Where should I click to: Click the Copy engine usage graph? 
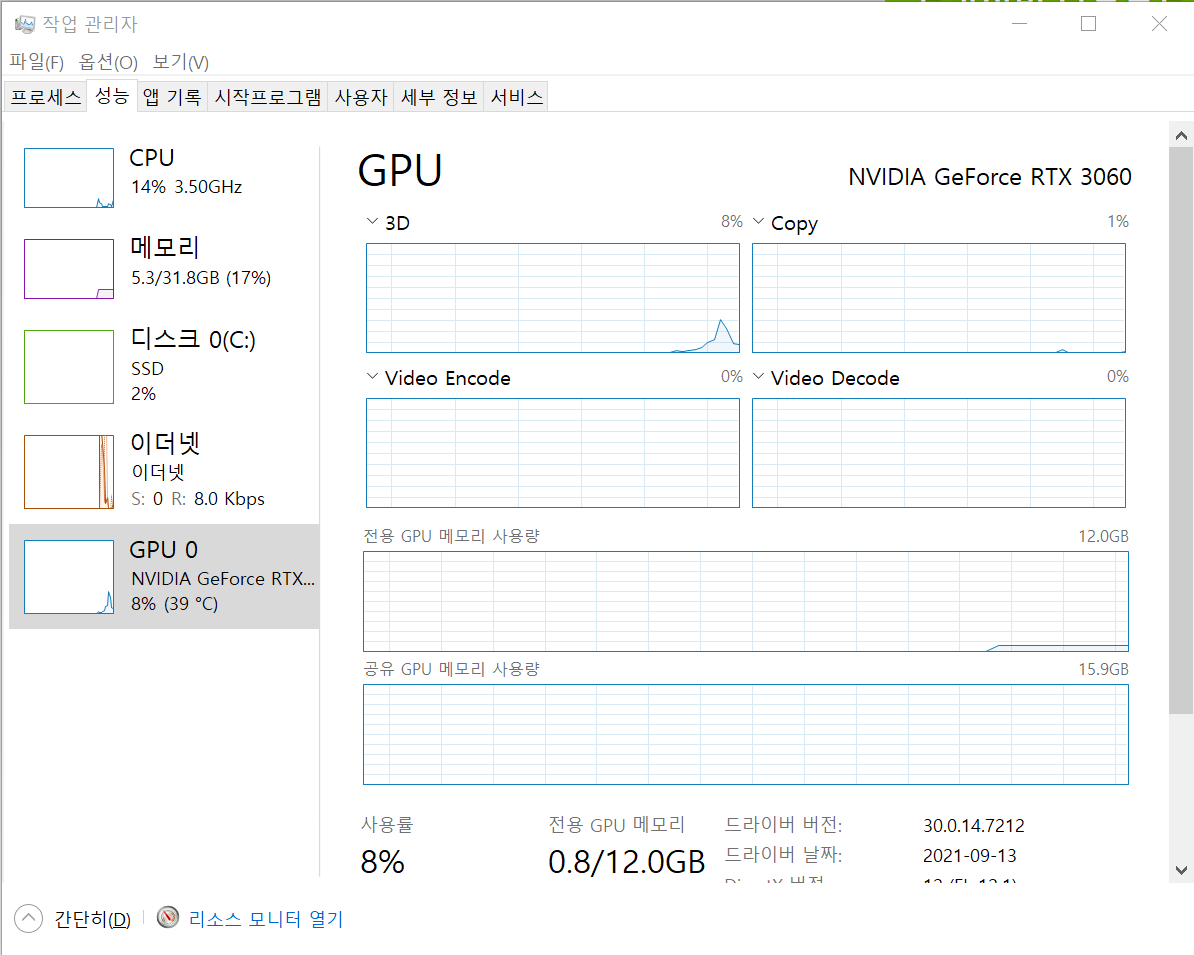[939, 298]
